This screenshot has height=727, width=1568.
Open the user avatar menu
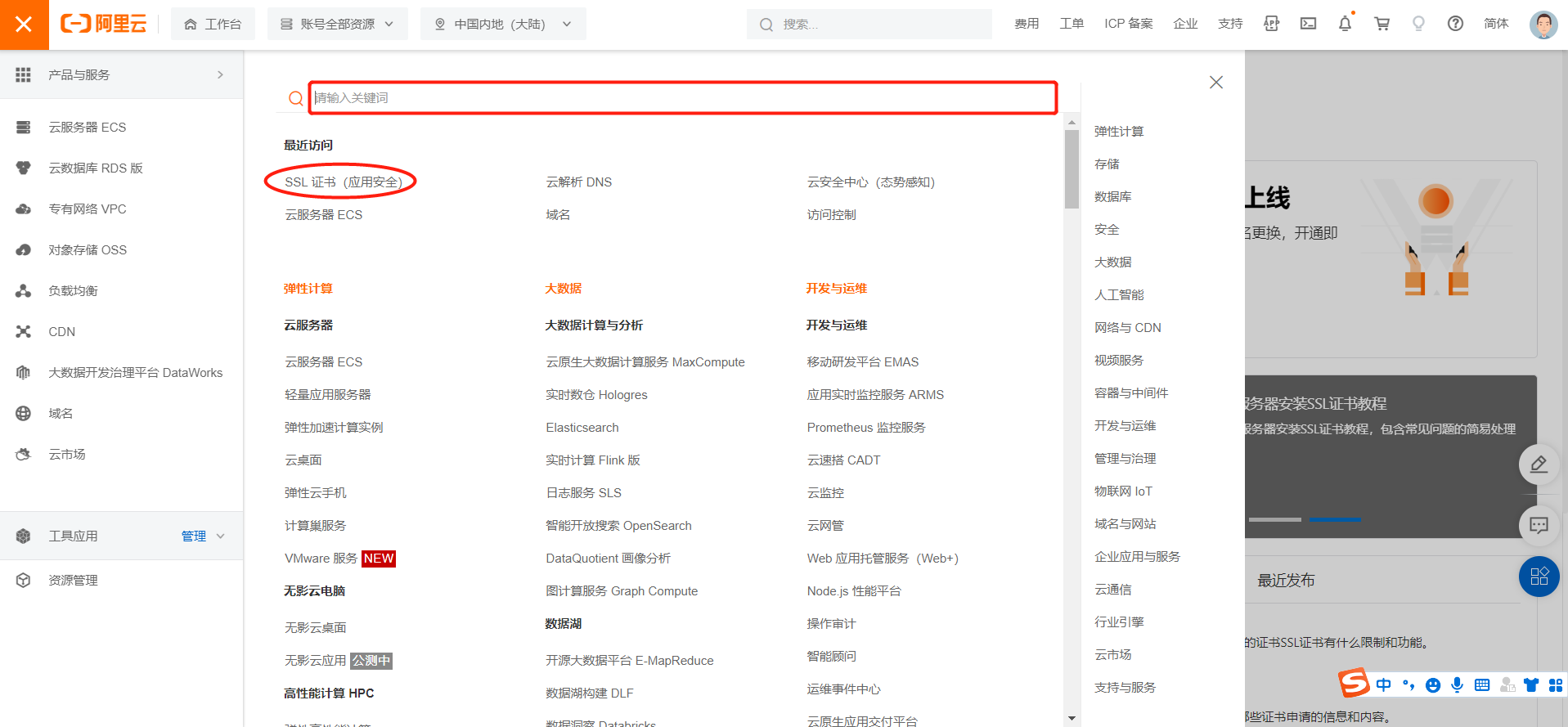(x=1543, y=25)
